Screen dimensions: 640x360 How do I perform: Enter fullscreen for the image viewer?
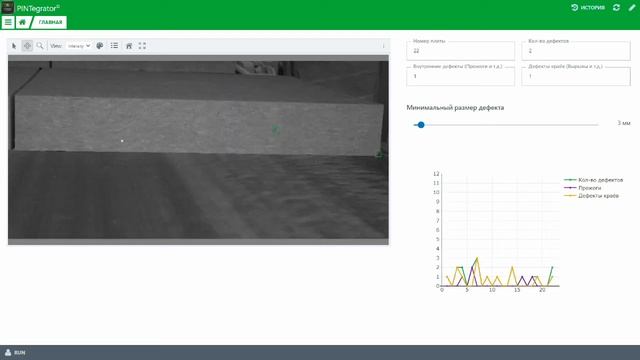pyautogui.click(x=142, y=46)
